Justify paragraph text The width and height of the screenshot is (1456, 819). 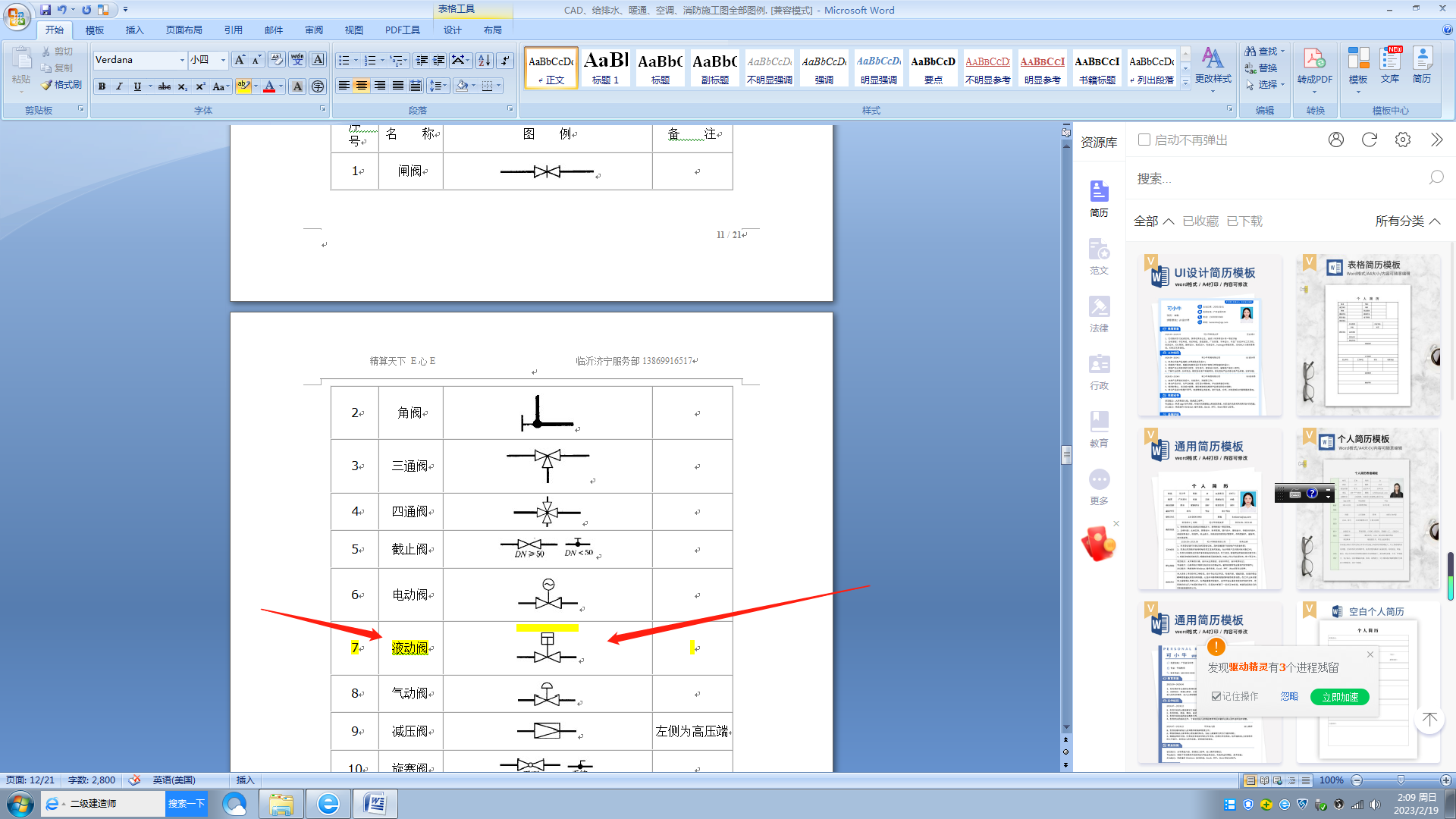398,86
